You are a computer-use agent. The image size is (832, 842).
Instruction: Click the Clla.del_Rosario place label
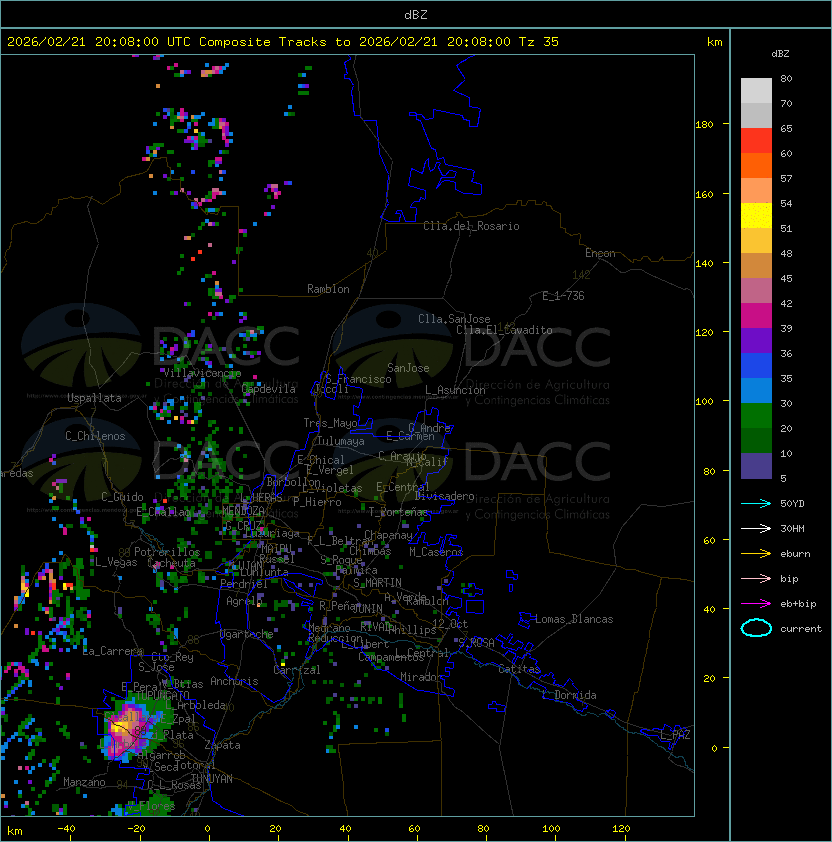[x=471, y=226]
